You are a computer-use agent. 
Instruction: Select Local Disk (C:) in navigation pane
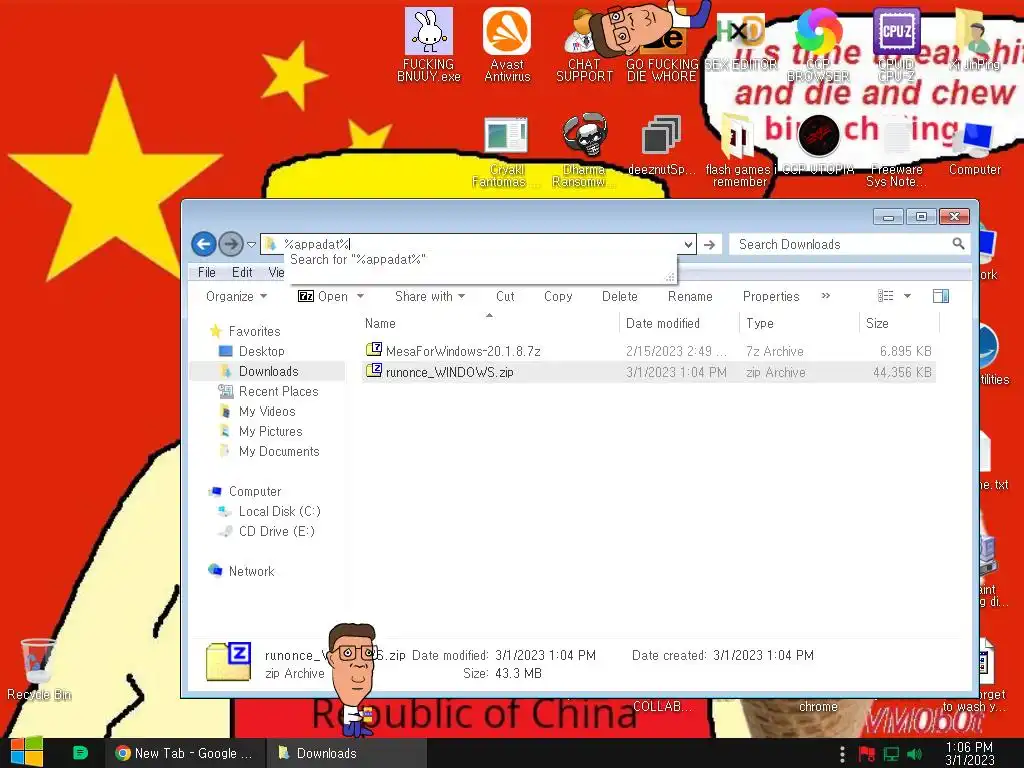pos(279,511)
